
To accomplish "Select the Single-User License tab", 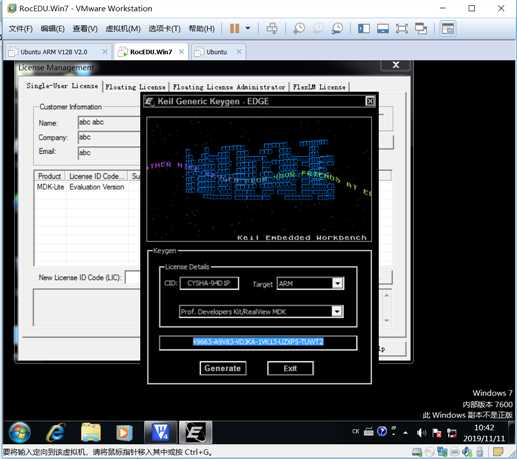I will click(x=62, y=86).
